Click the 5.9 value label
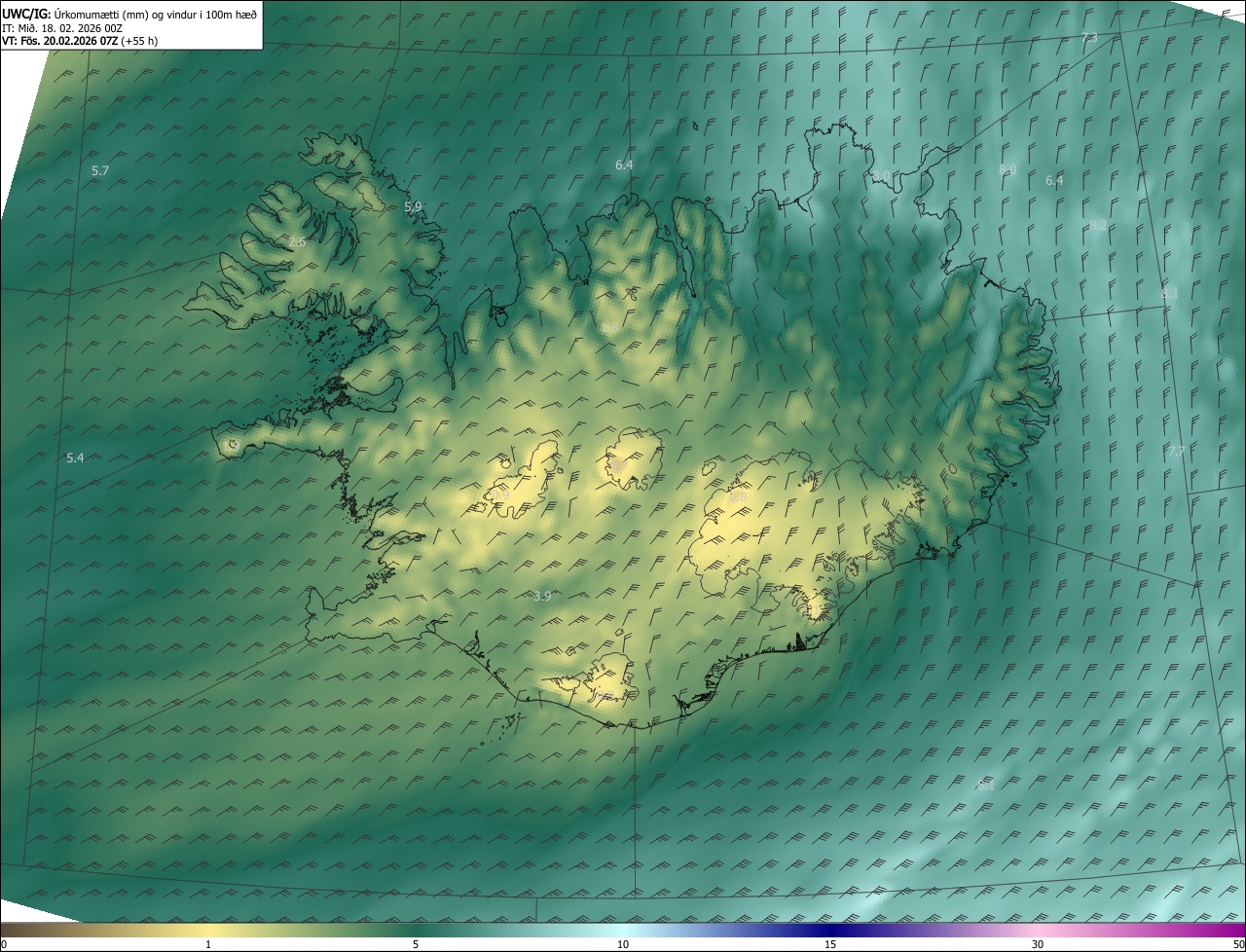The image size is (1246, 952). (413, 206)
